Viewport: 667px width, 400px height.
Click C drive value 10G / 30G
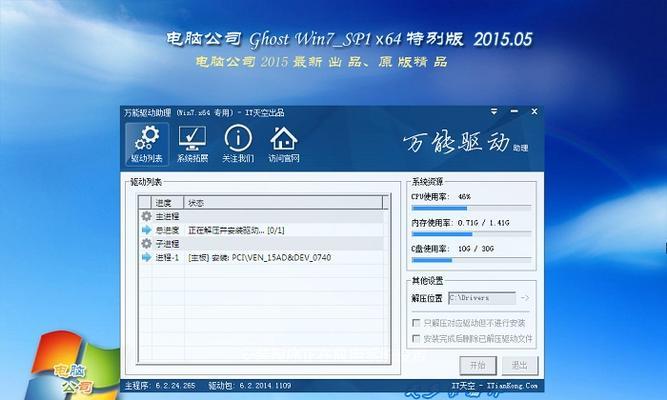click(476, 249)
